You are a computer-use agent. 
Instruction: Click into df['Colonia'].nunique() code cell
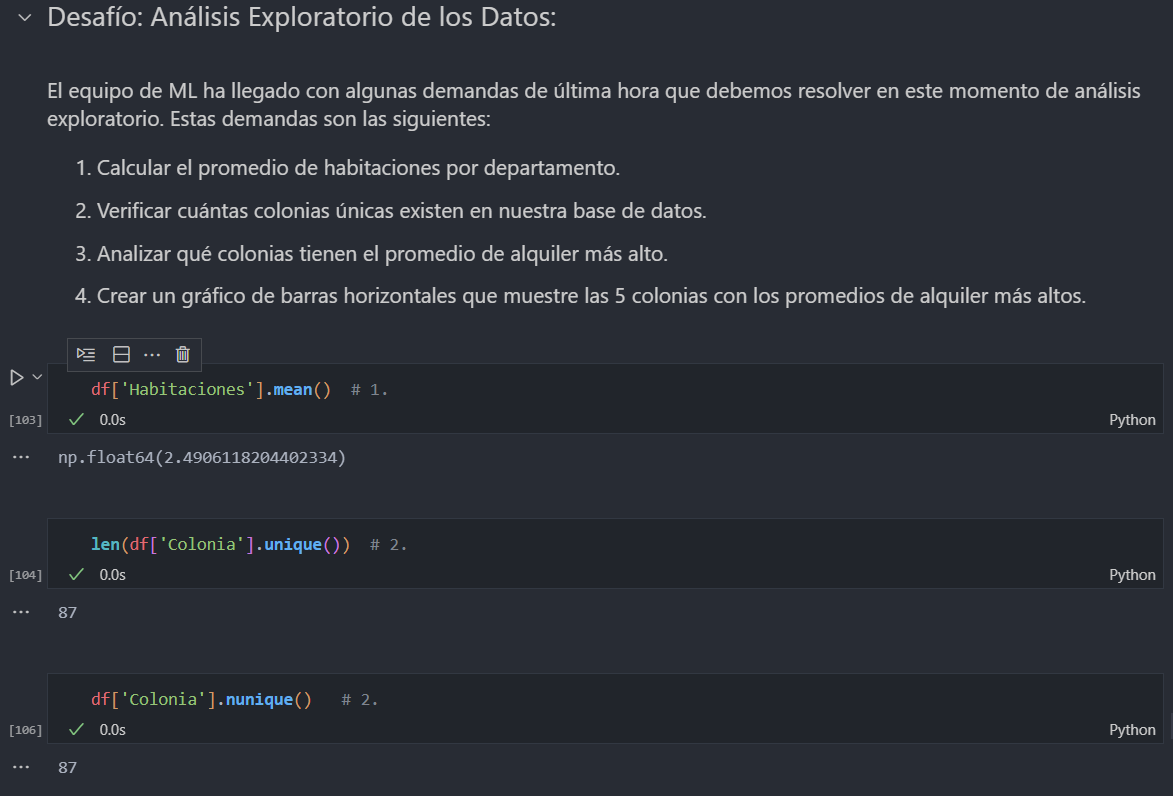pyautogui.click(x=604, y=699)
